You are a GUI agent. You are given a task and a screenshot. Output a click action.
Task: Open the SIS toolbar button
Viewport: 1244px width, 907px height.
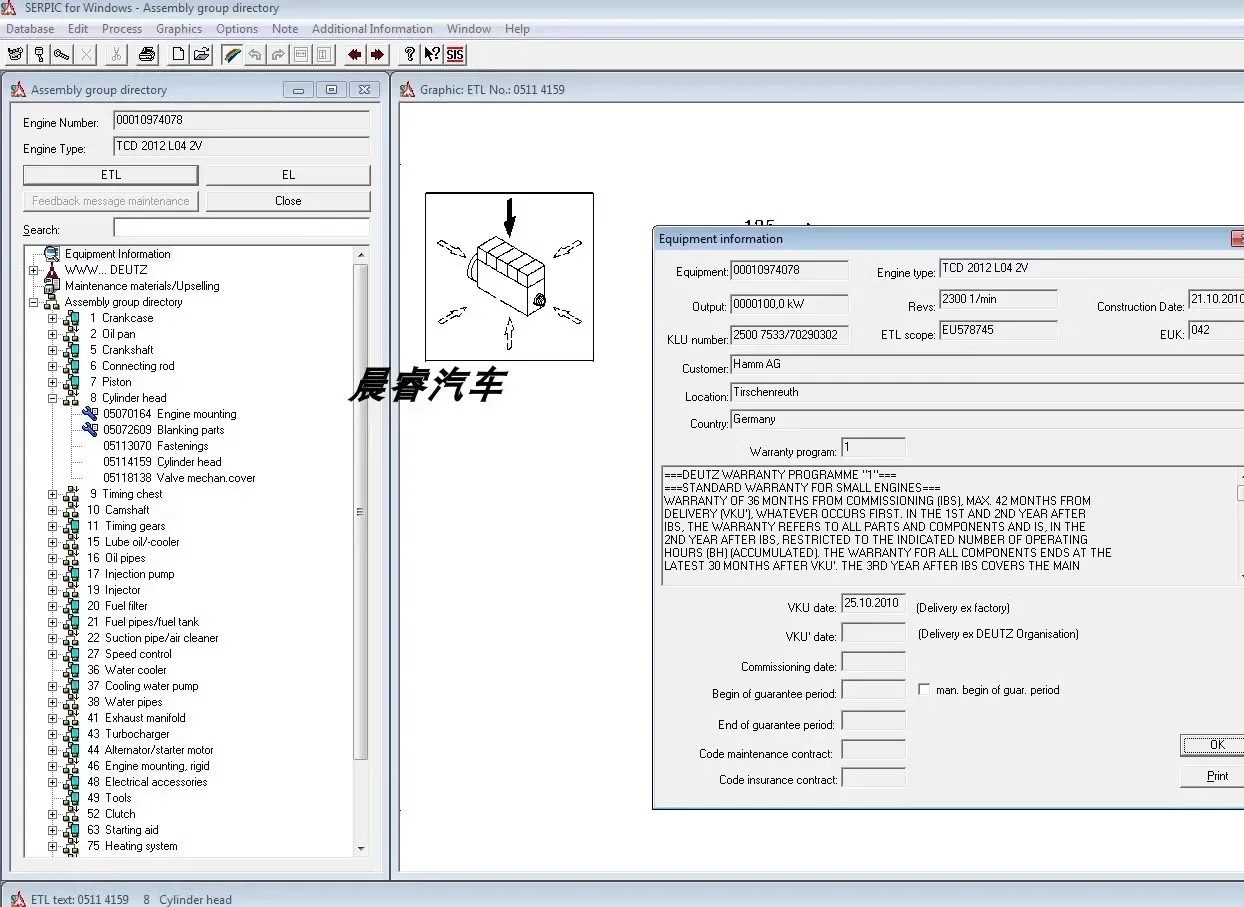pyautogui.click(x=455, y=54)
